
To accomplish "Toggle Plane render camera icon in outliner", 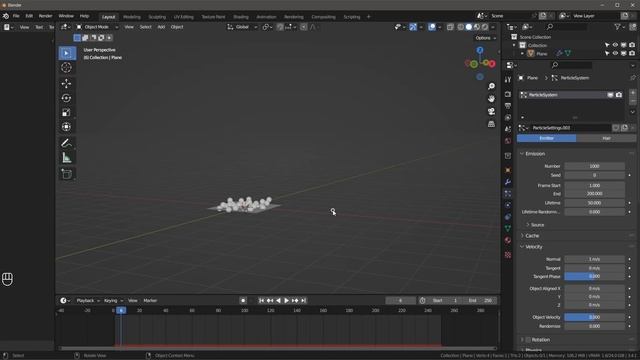I will pyautogui.click(x=632, y=53).
